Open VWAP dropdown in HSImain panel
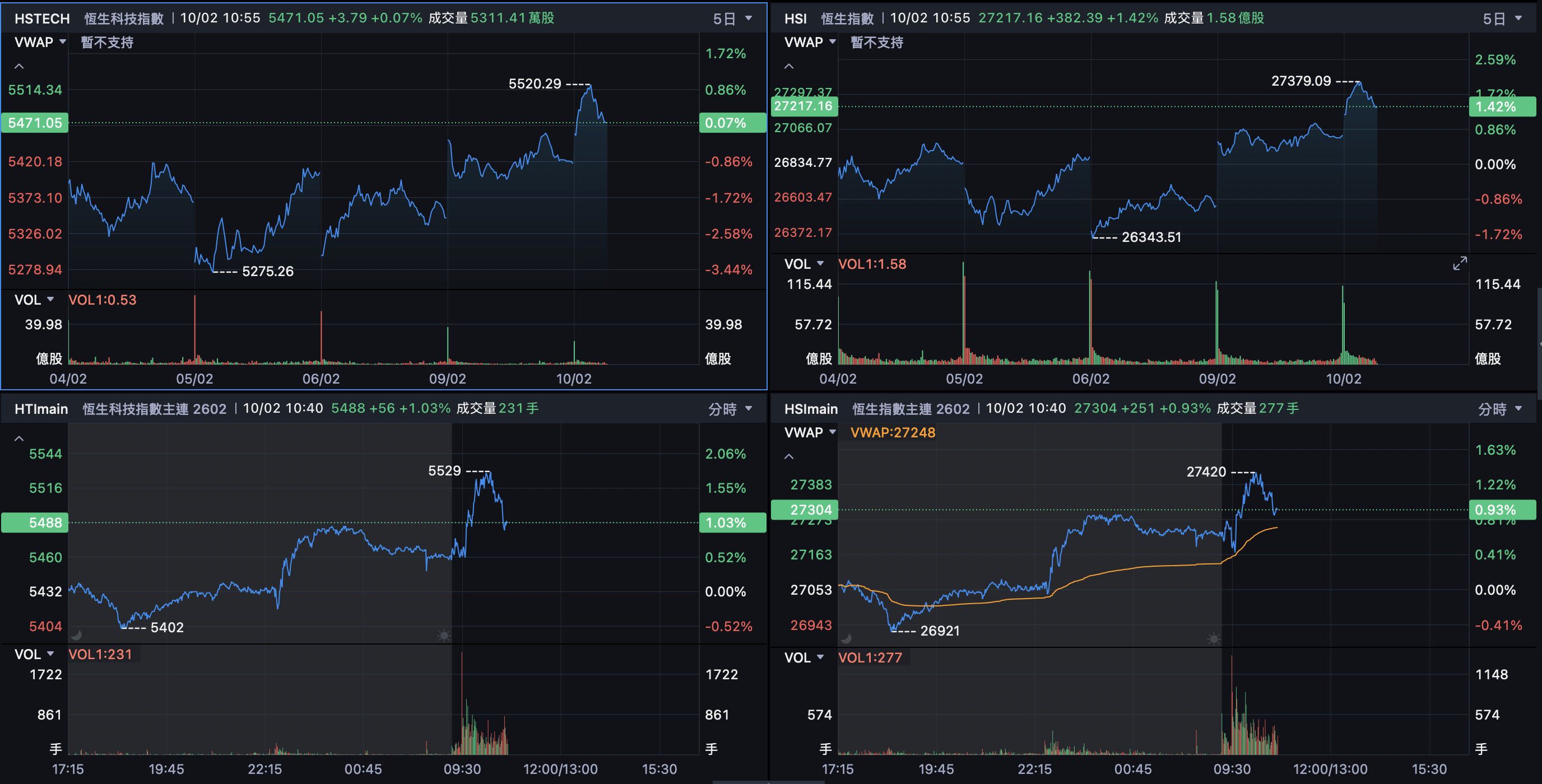1542x784 pixels. pos(810,432)
